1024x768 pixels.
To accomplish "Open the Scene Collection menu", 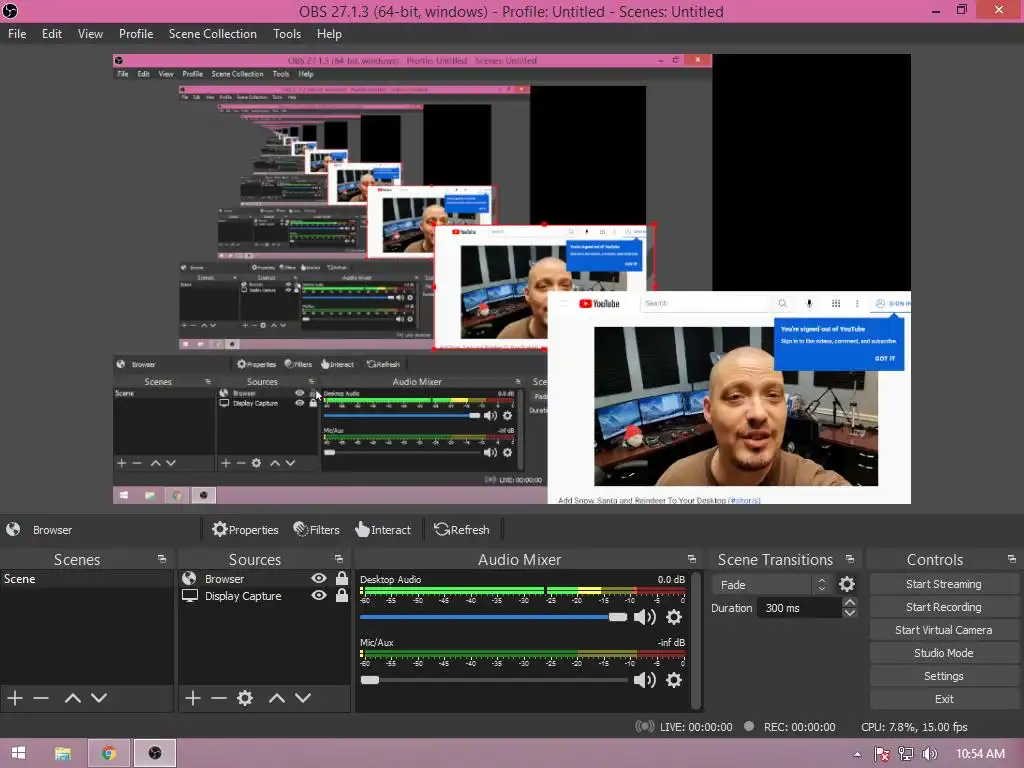I will (212, 34).
